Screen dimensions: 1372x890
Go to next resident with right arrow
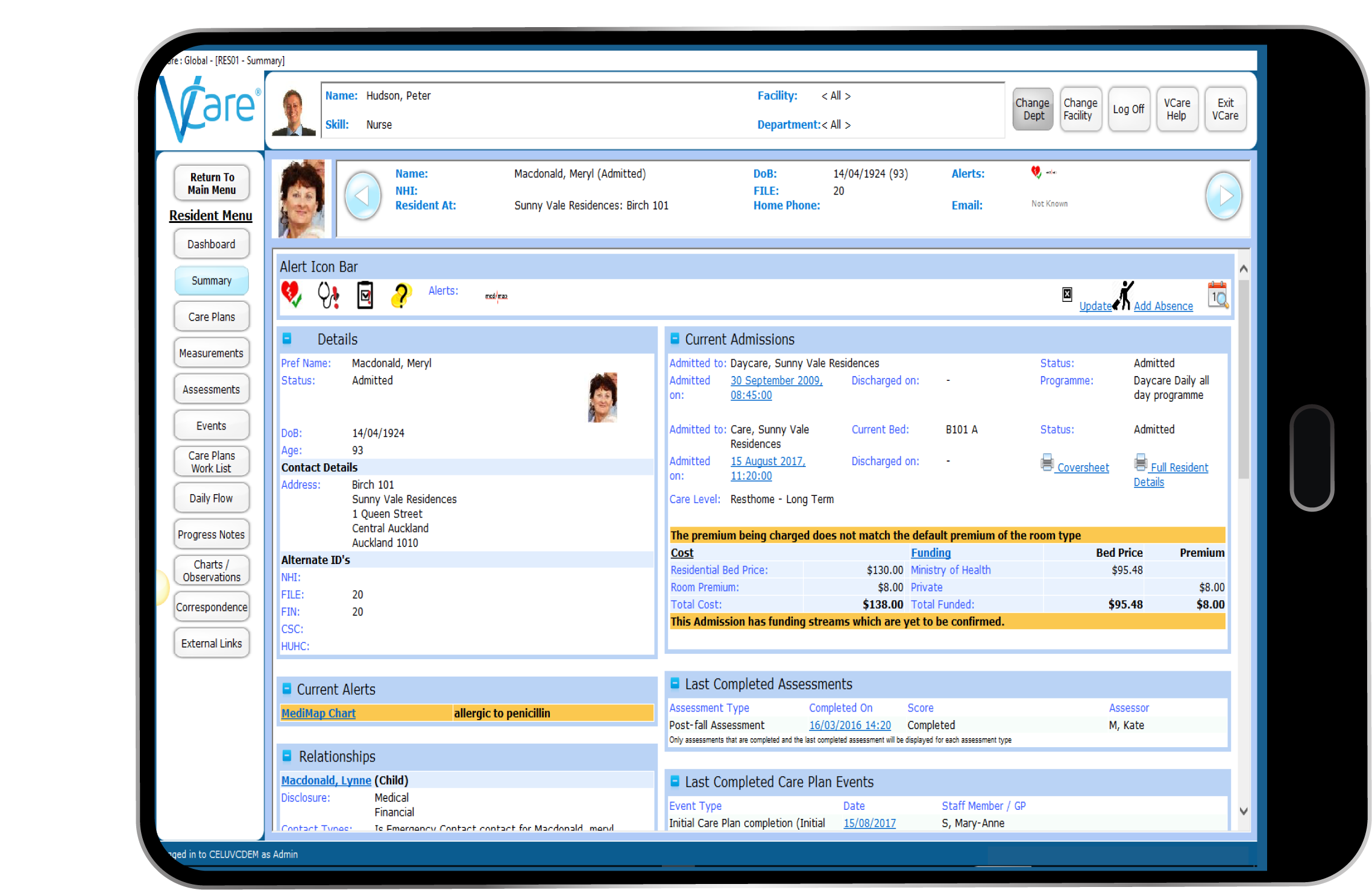(x=1224, y=196)
